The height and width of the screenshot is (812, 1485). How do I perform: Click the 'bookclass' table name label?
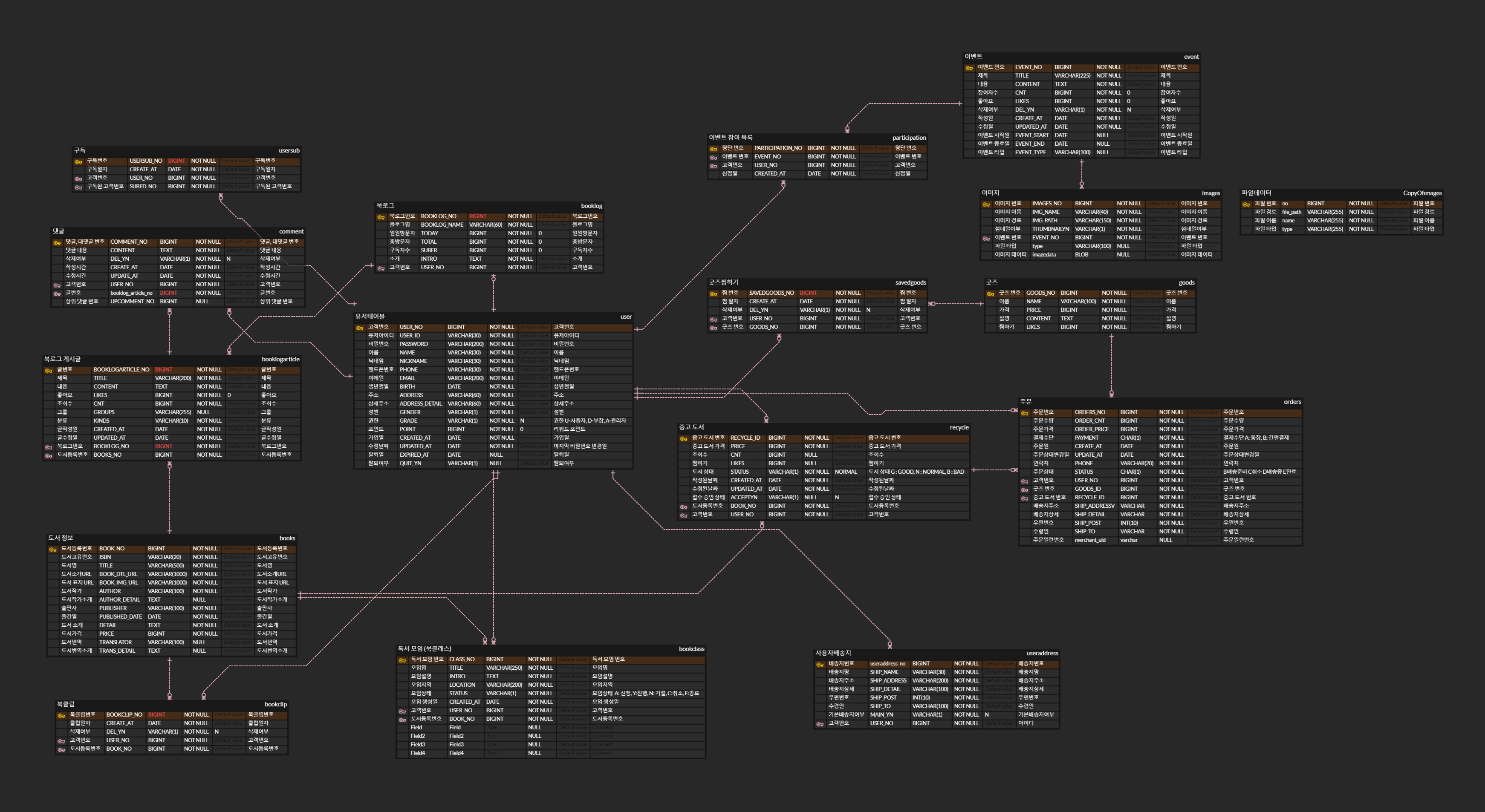(x=691, y=650)
